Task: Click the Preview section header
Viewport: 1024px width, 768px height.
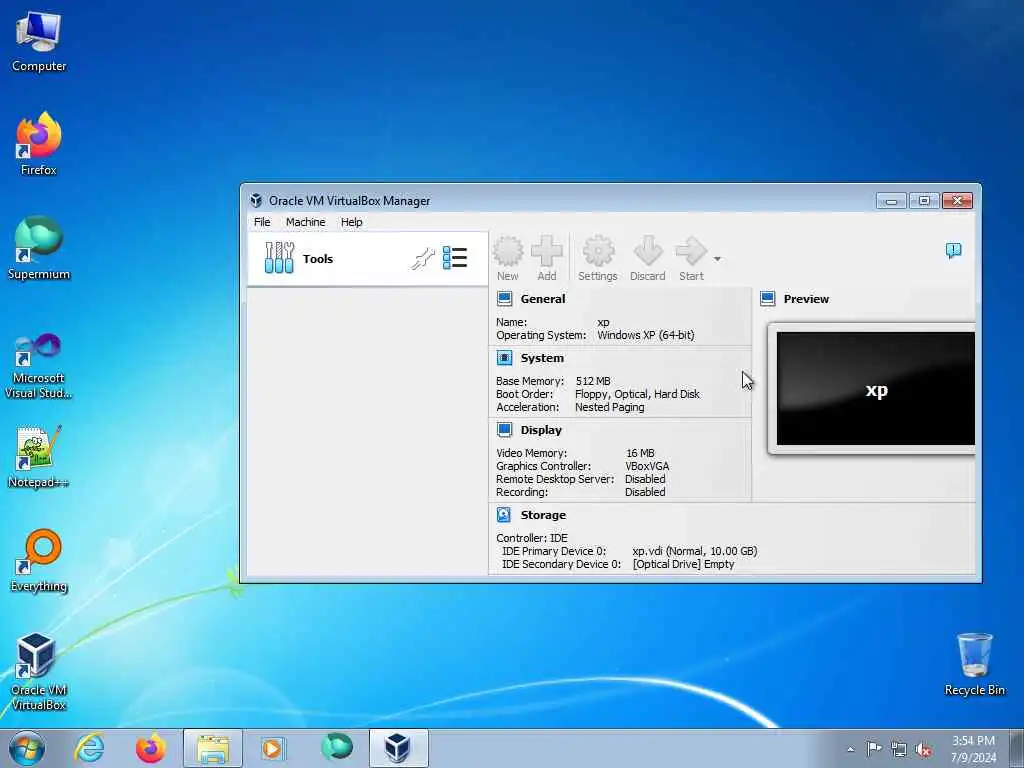Action: tap(806, 299)
